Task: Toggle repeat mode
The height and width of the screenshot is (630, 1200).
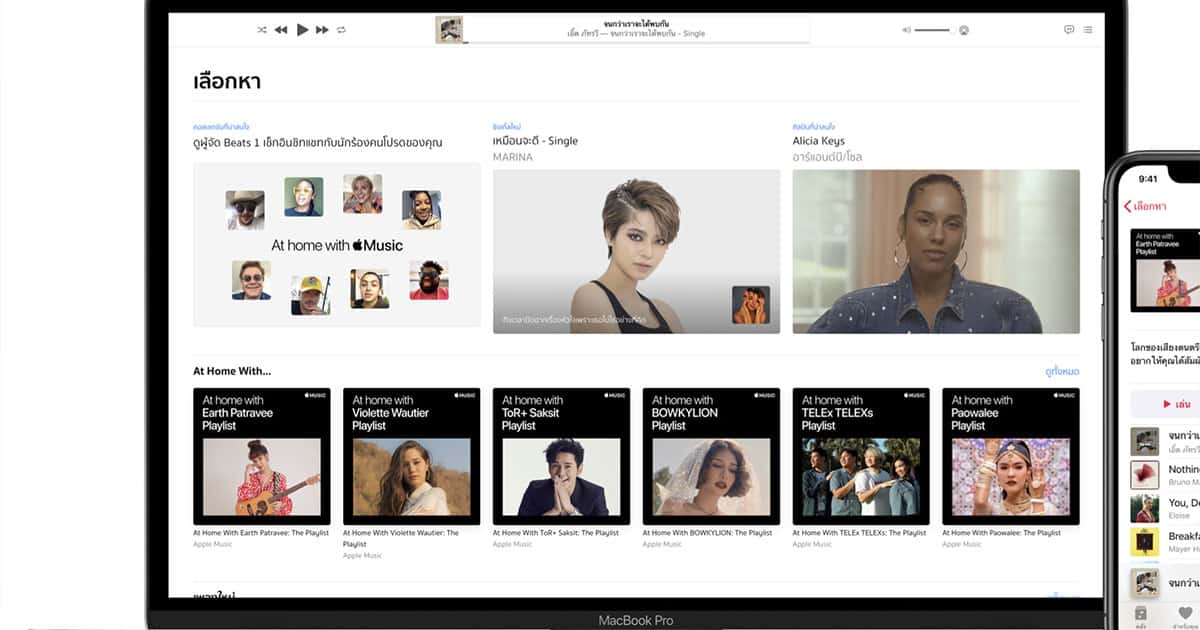Action: 341,30
